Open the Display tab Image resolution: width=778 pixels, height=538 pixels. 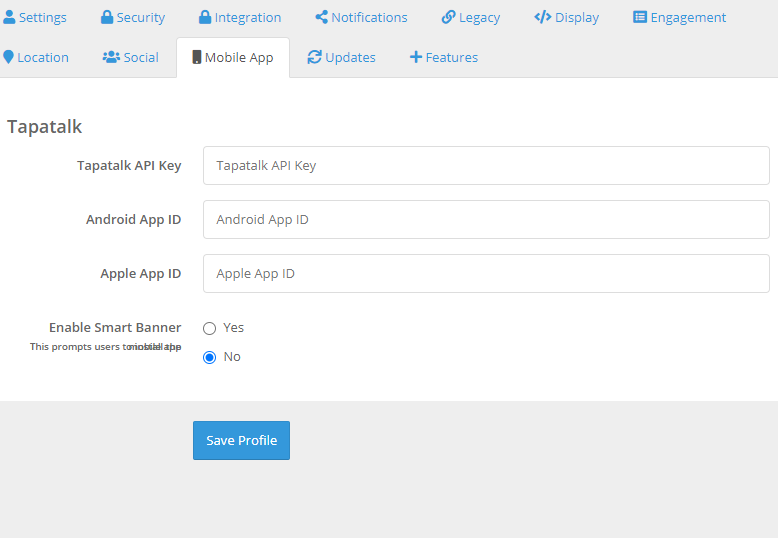567,17
